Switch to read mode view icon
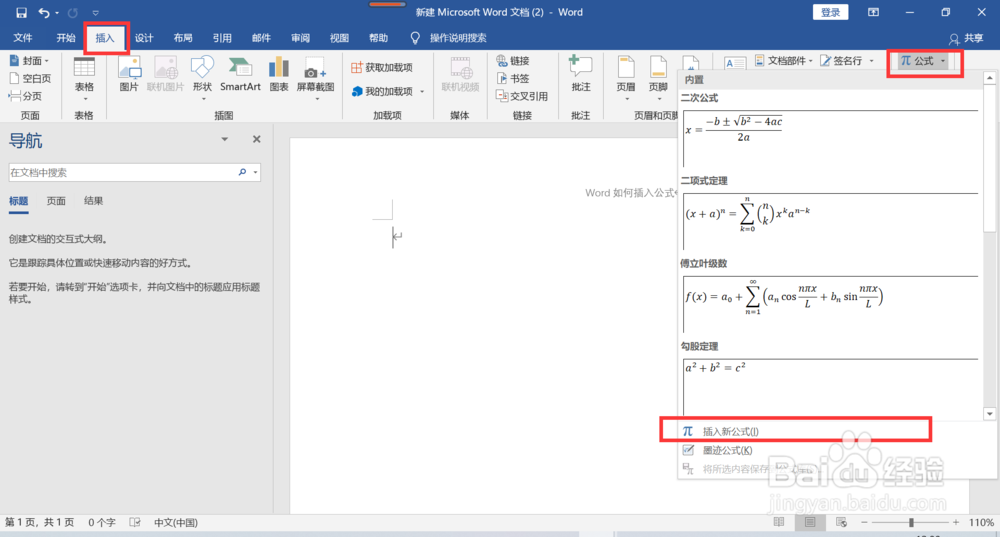 (x=779, y=522)
